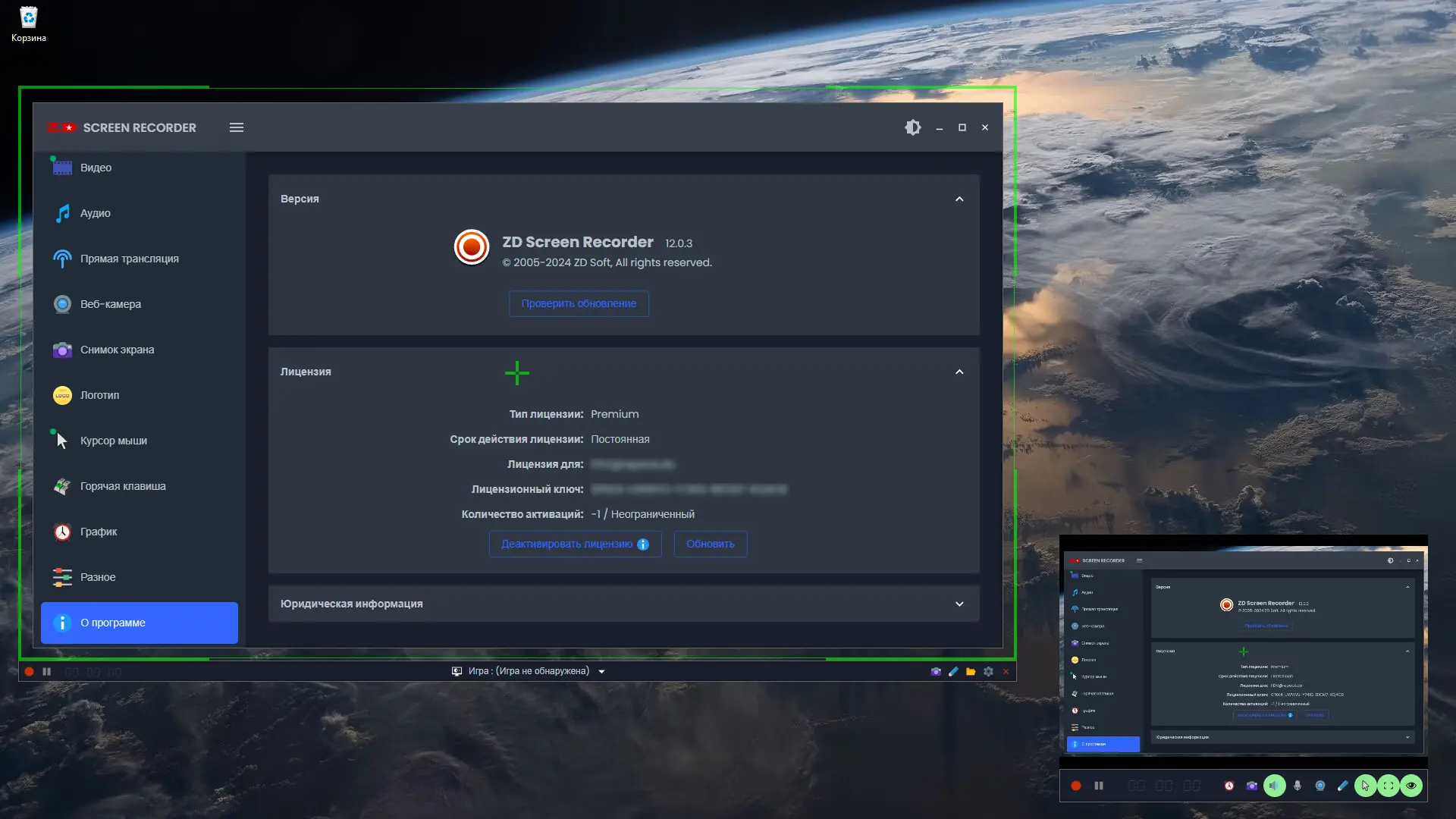
Task: Toggle the light/dark theme icon in title bar
Action: pyautogui.click(x=913, y=127)
